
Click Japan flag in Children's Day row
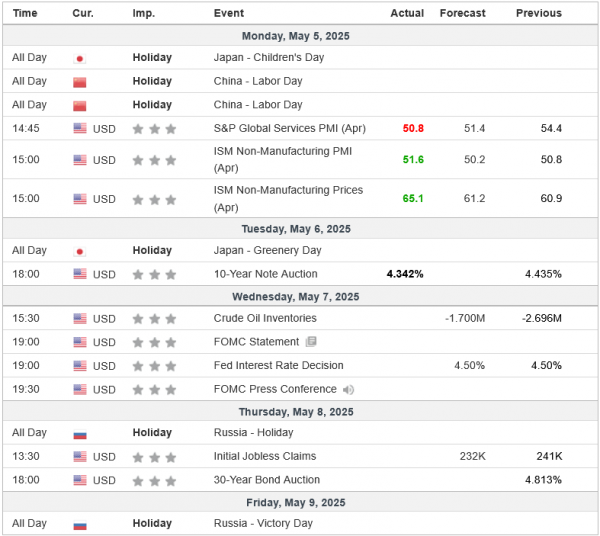pyautogui.click(x=80, y=58)
